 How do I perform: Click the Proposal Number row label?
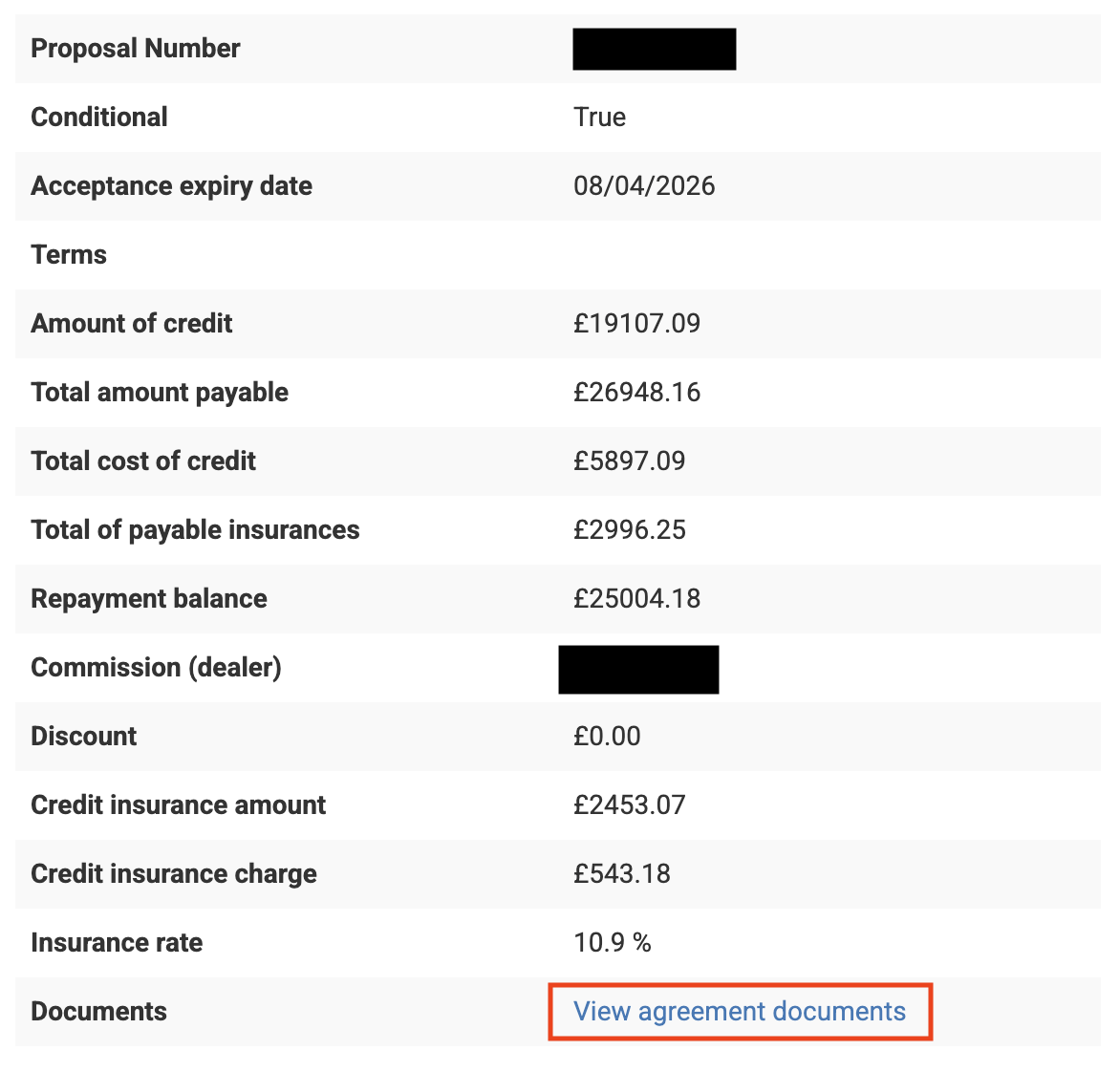pos(135,48)
